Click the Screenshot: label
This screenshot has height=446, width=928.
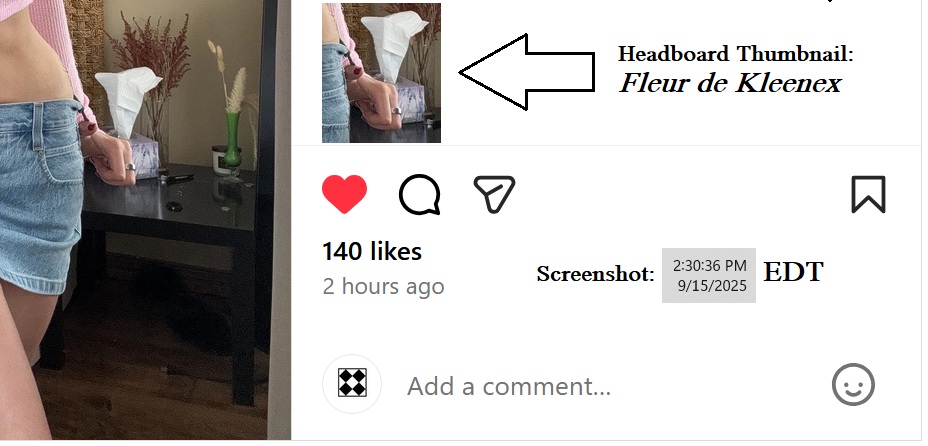click(x=595, y=274)
